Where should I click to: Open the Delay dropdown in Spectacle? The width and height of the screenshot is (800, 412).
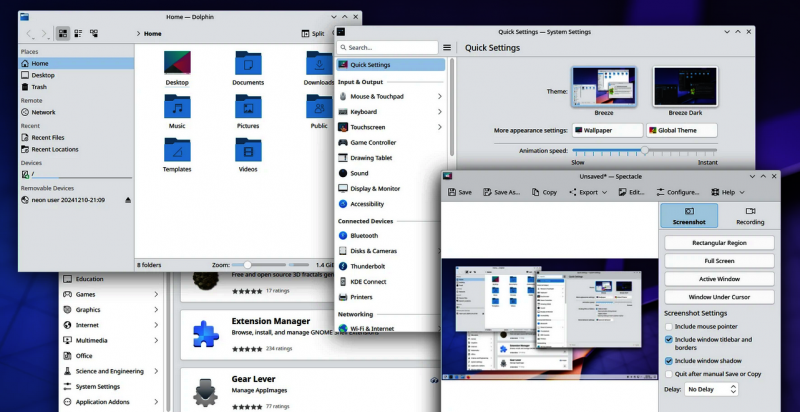coord(711,389)
